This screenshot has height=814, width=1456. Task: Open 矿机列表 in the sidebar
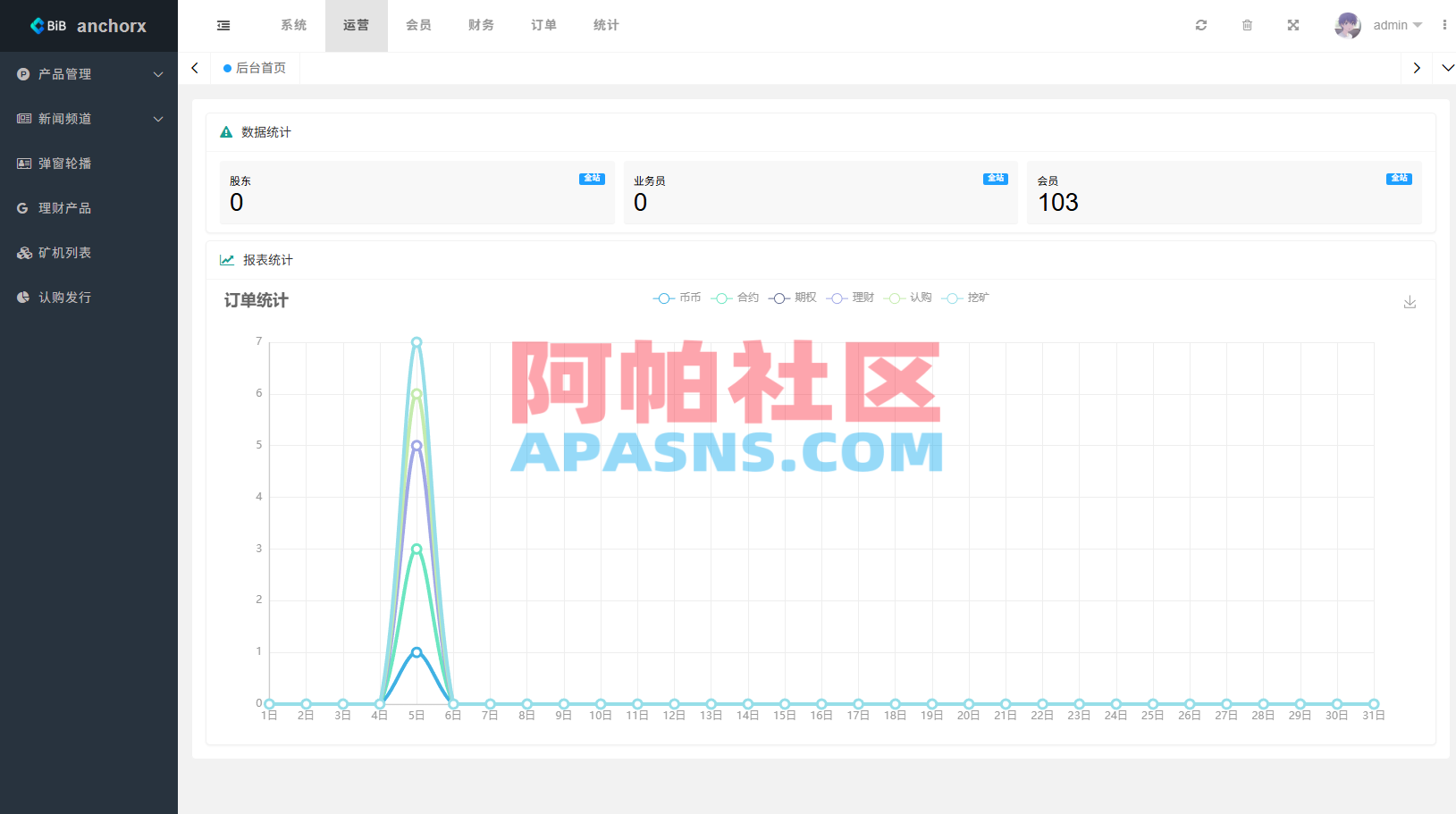88,253
